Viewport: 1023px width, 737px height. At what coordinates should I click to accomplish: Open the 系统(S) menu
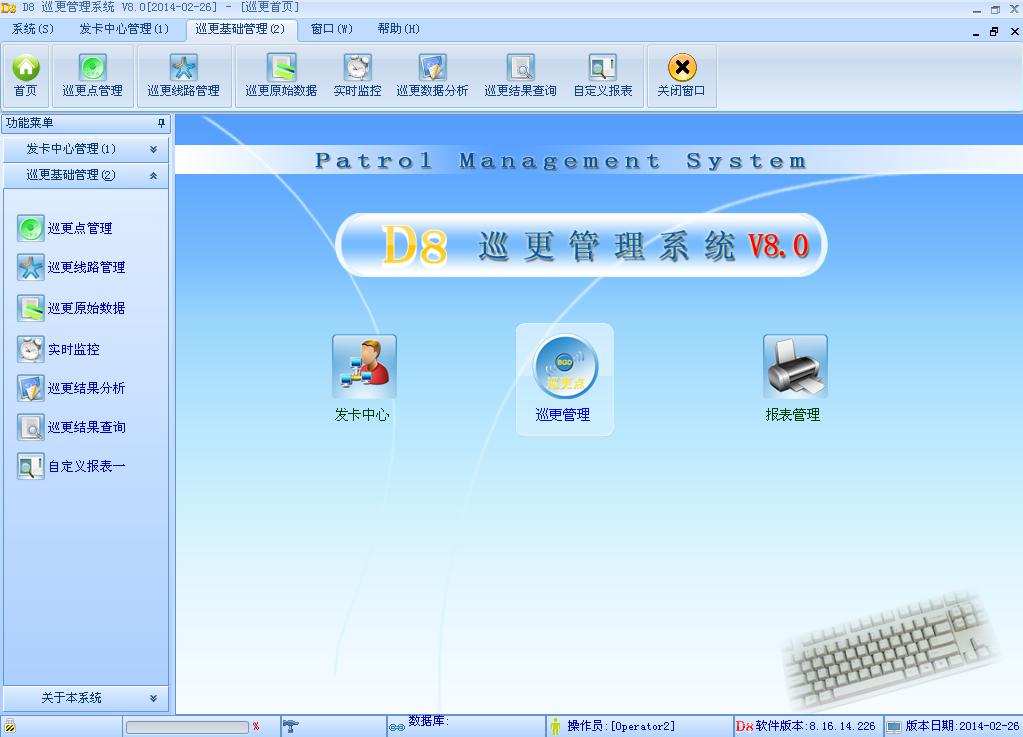point(32,29)
